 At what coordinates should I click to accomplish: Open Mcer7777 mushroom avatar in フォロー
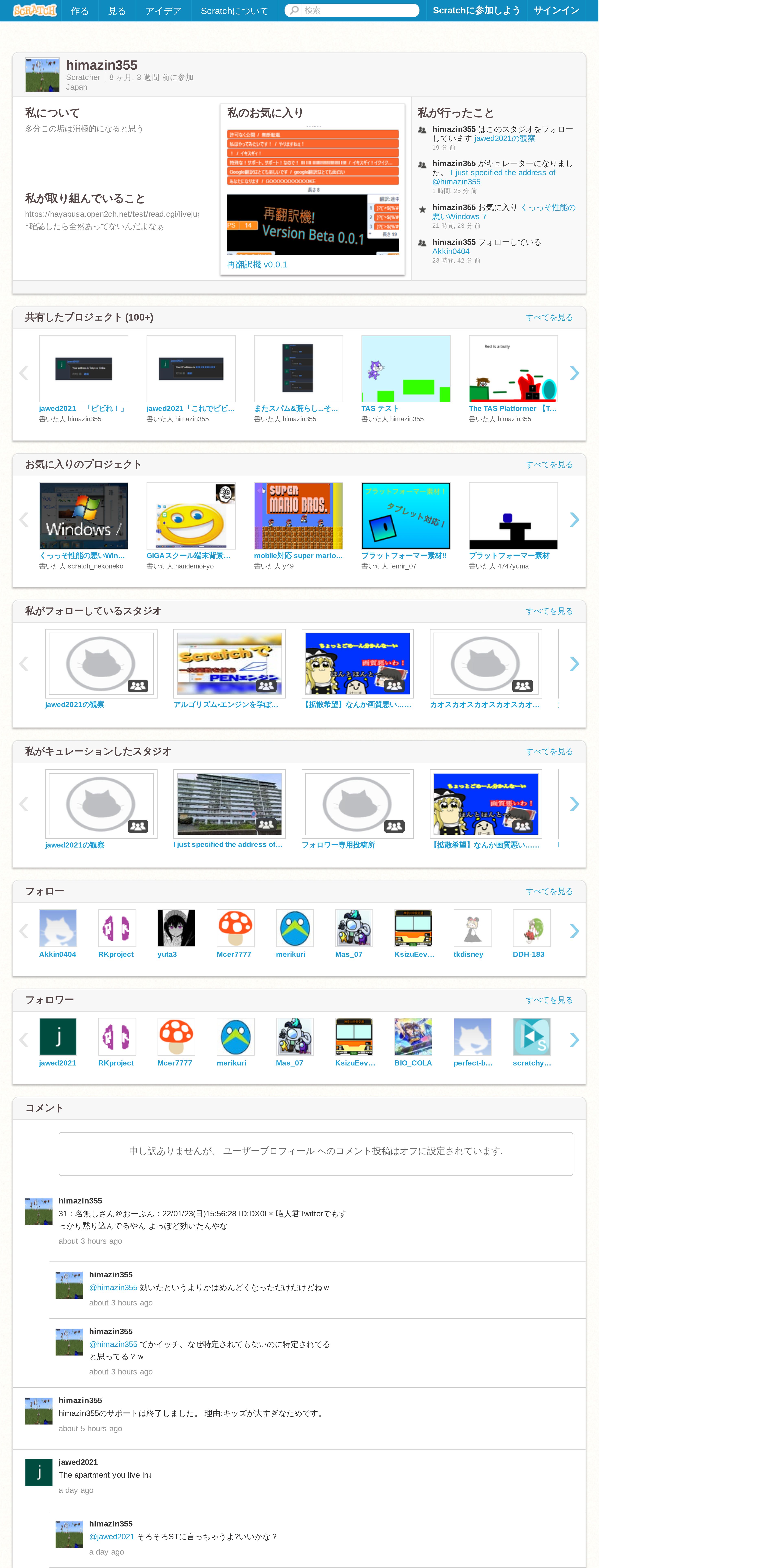[235, 928]
